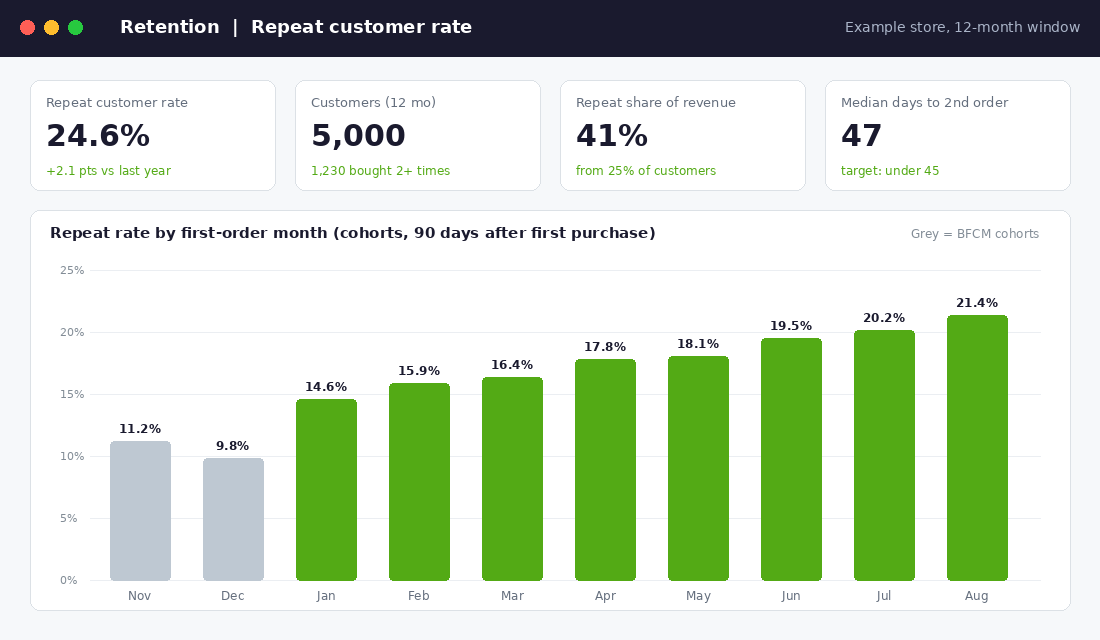The height and width of the screenshot is (640, 1100).
Task: Click the 0% y-axis tick label
Action: [x=69, y=580]
